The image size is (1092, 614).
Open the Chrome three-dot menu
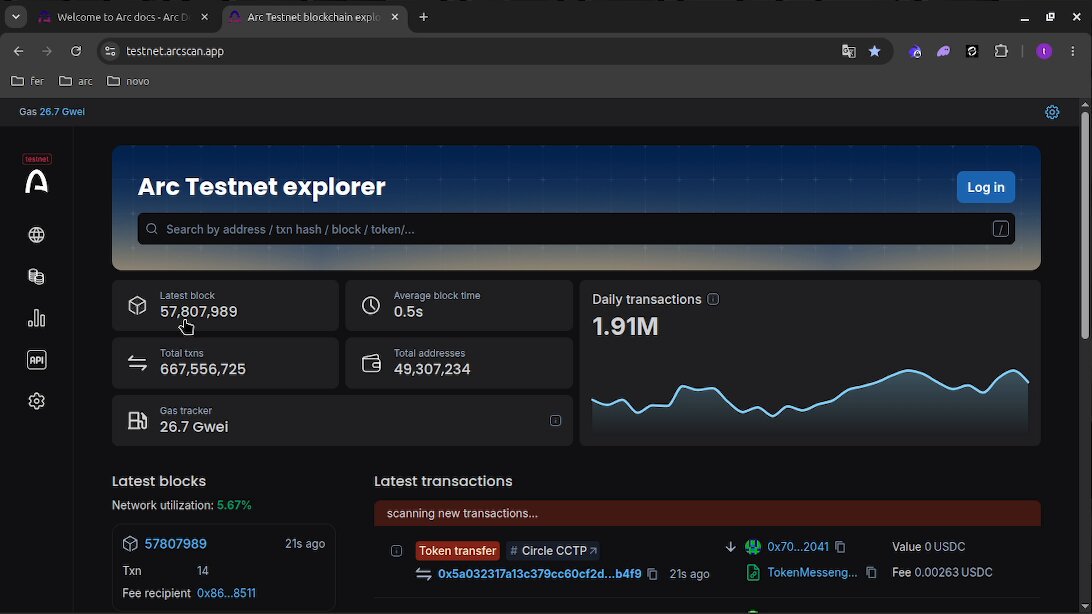click(x=1072, y=51)
